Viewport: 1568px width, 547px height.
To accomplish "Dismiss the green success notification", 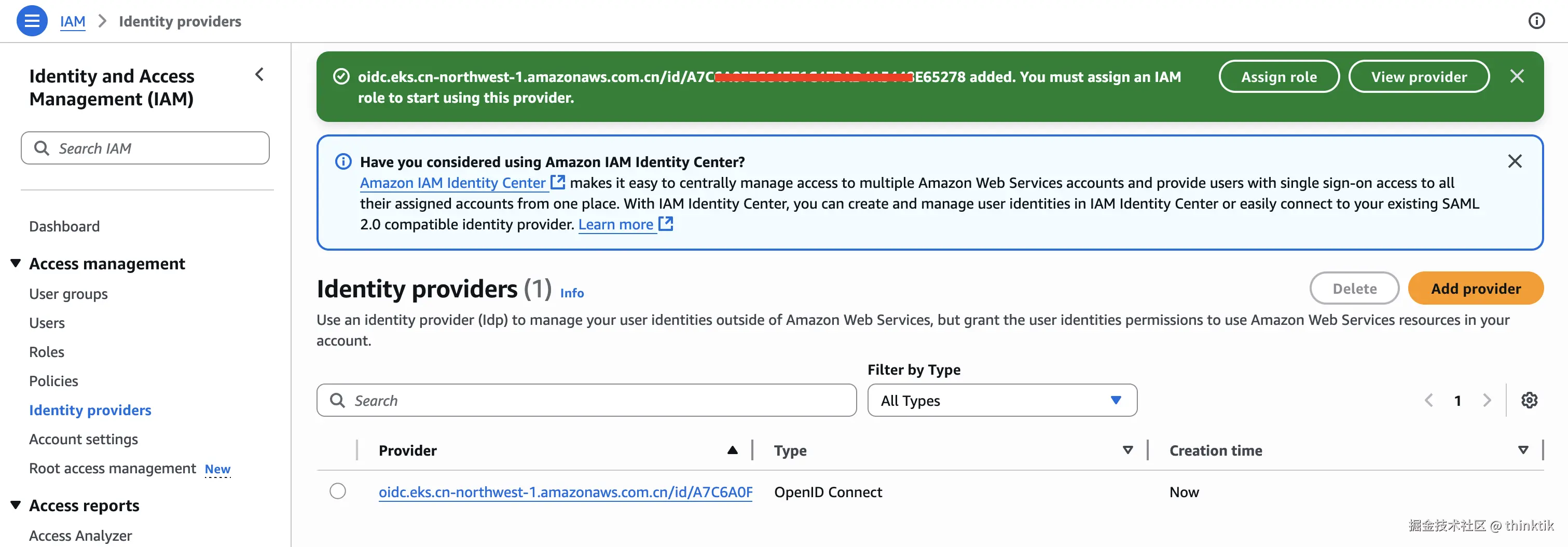I will click(x=1517, y=76).
